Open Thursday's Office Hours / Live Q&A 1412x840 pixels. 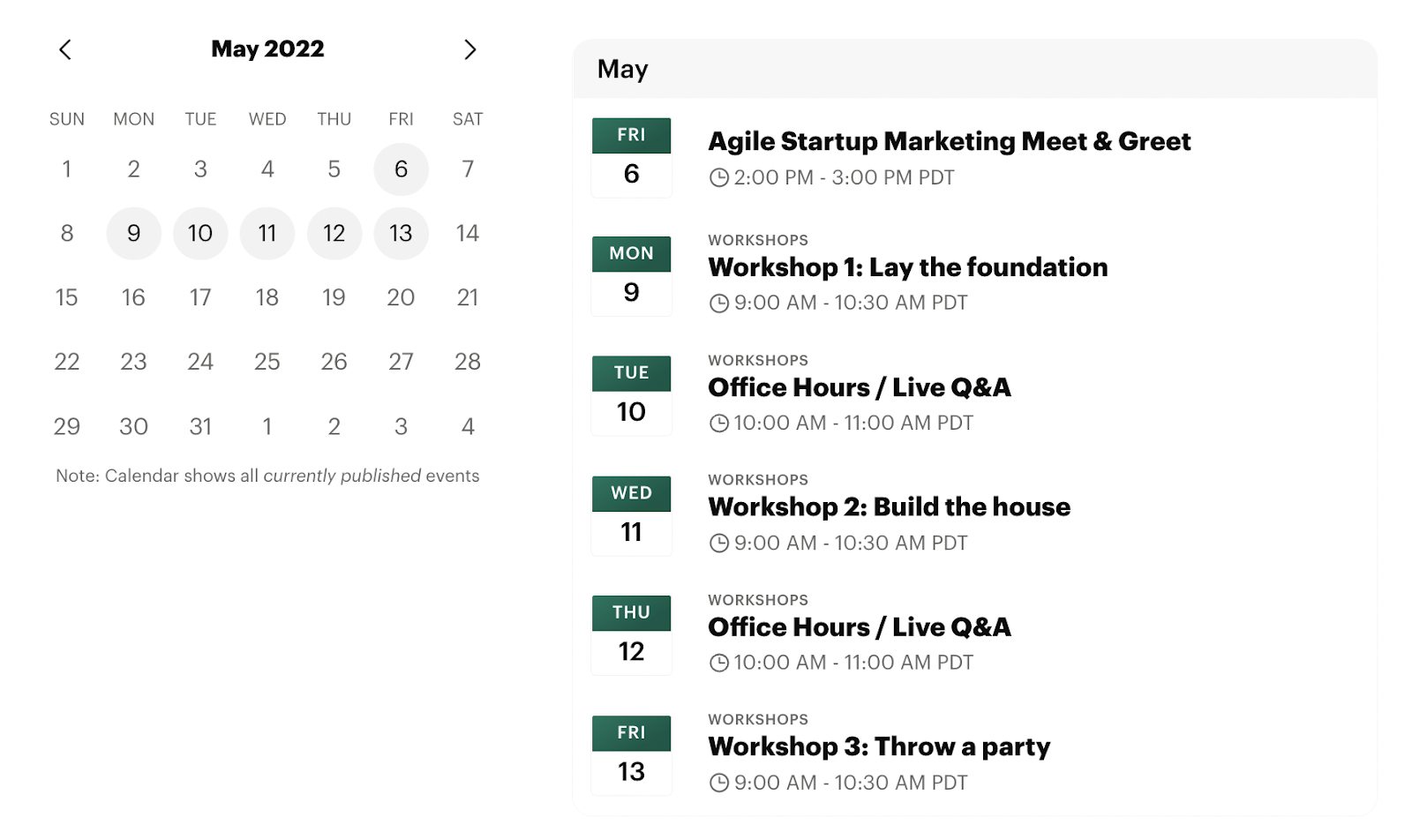point(859,627)
